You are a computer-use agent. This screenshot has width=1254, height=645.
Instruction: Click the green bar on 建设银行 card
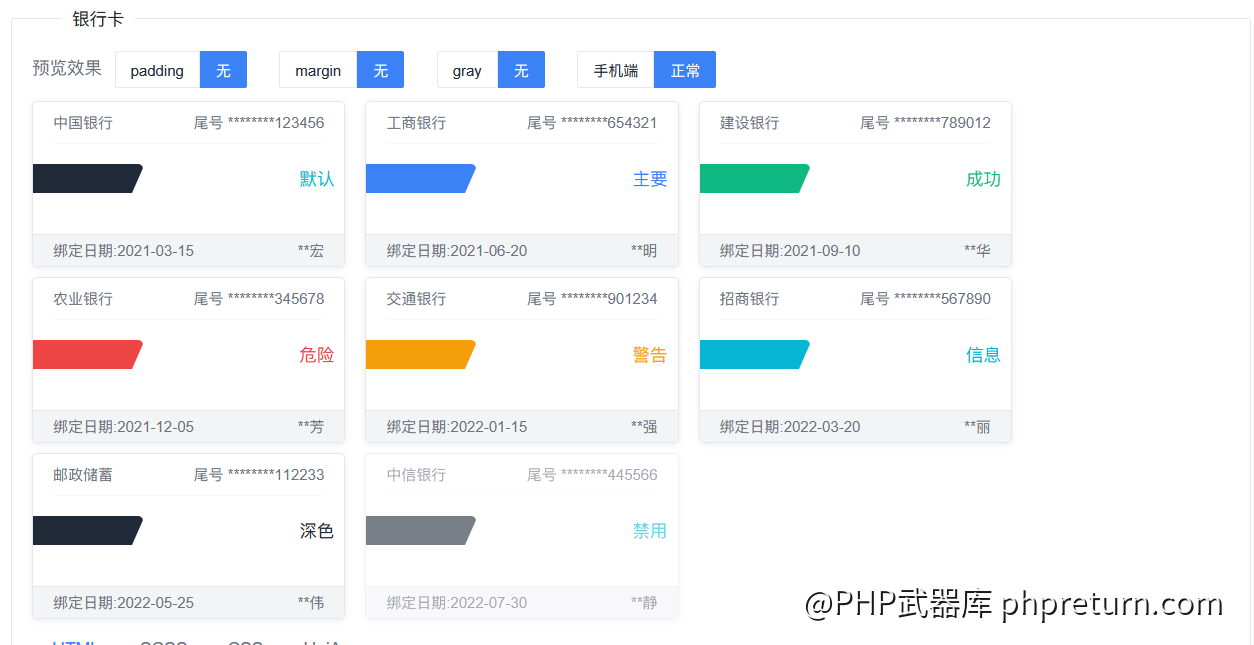click(x=752, y=179)
